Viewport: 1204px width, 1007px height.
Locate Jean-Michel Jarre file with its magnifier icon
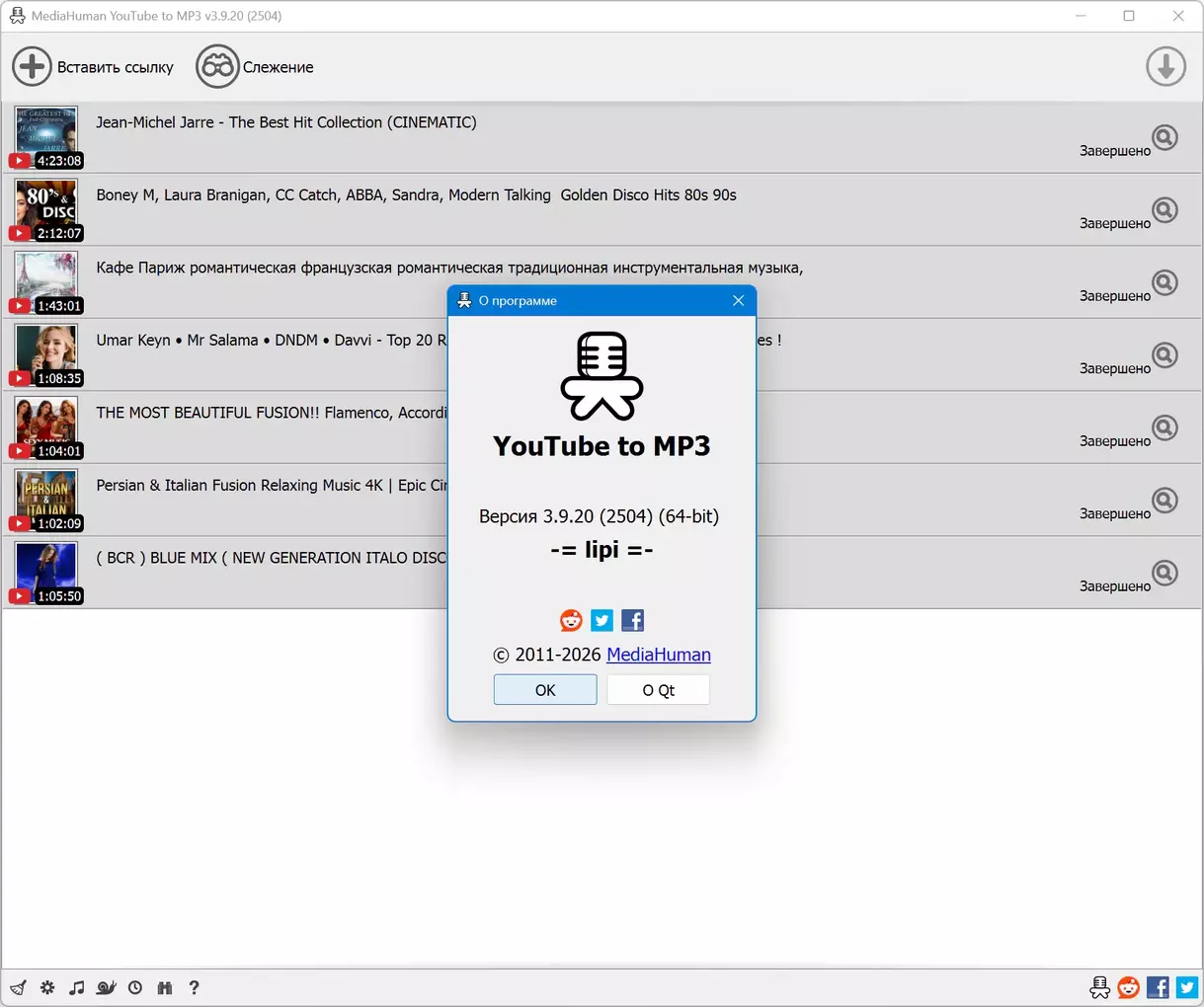coord(1165,137)
